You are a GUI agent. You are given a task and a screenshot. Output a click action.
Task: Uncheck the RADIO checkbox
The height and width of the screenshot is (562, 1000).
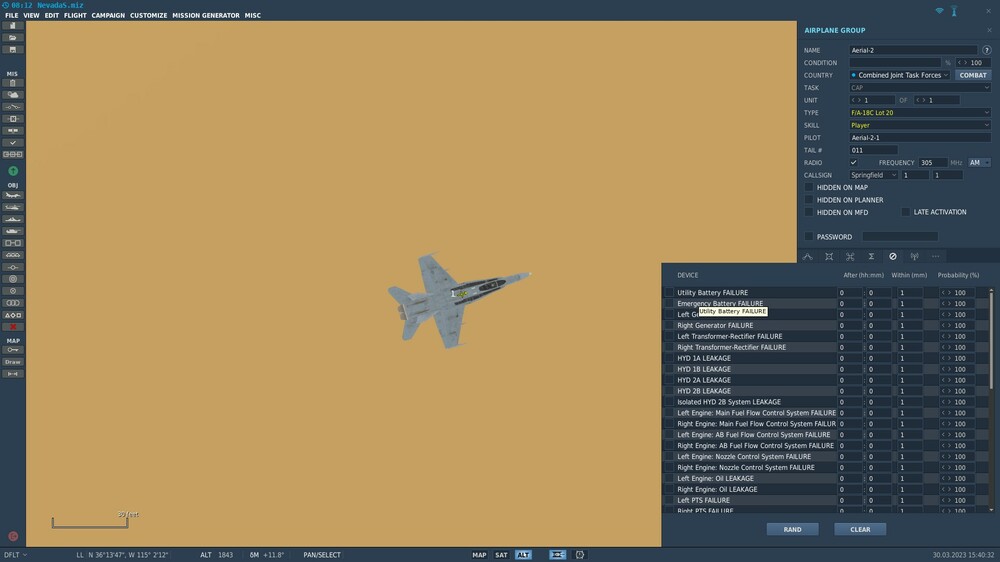click(853, 163)
